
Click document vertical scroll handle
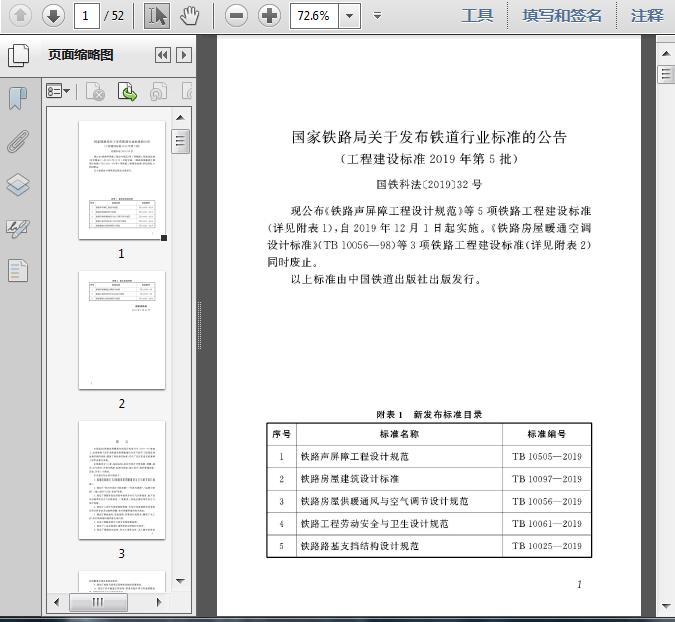pos(666,74)
